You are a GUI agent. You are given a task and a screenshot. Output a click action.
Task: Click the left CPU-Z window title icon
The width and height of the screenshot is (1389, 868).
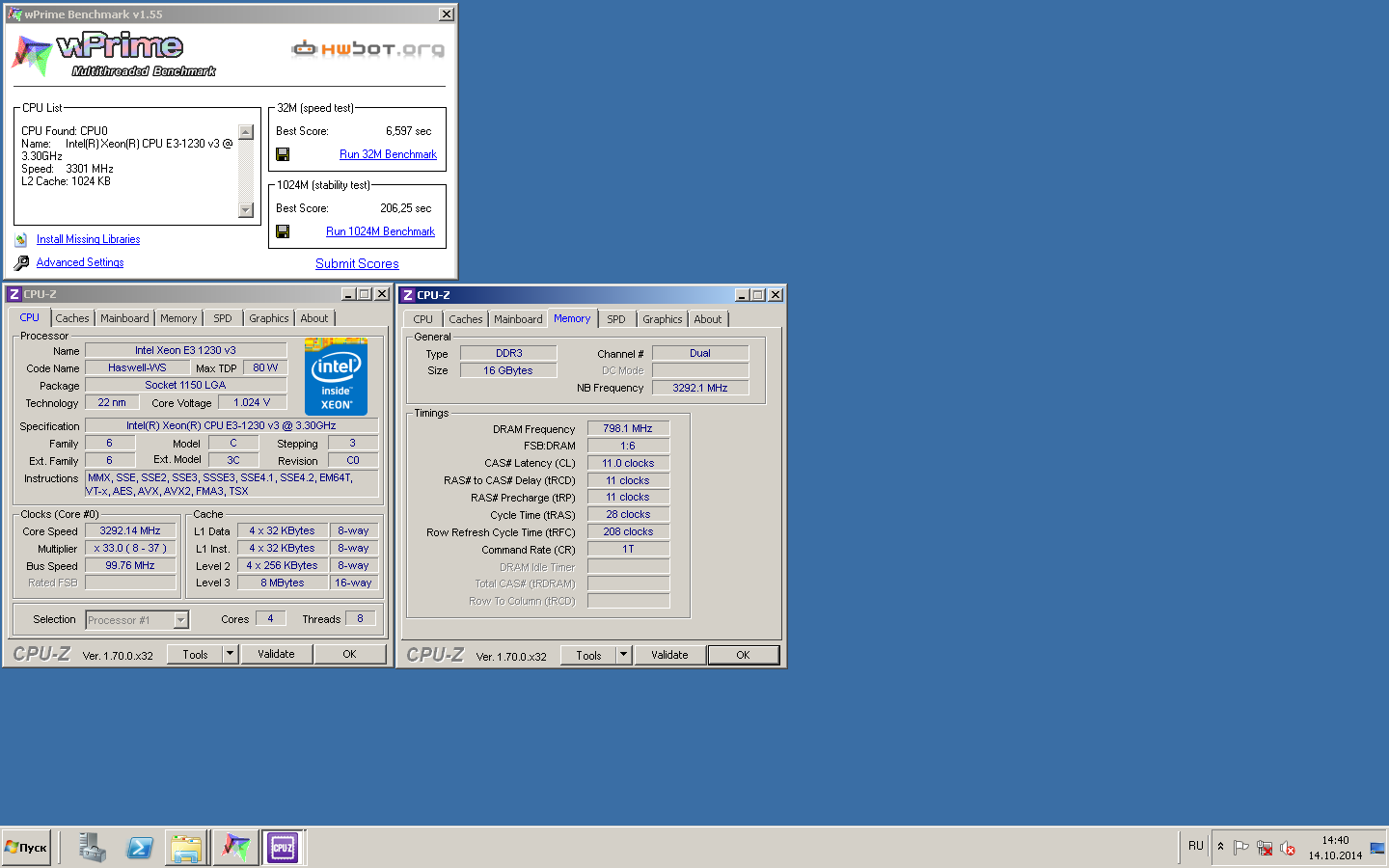coord(14,294)
